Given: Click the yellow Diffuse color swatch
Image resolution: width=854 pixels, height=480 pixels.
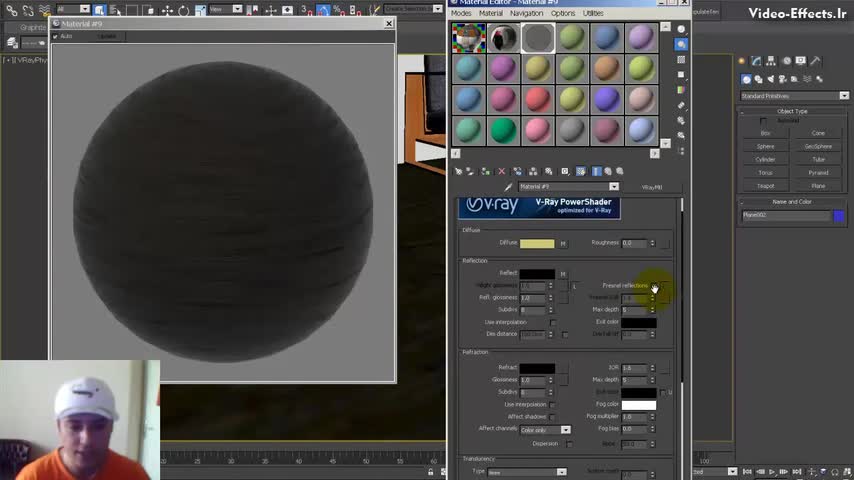Looking at the screenshot, I should [x=536, y=243].
